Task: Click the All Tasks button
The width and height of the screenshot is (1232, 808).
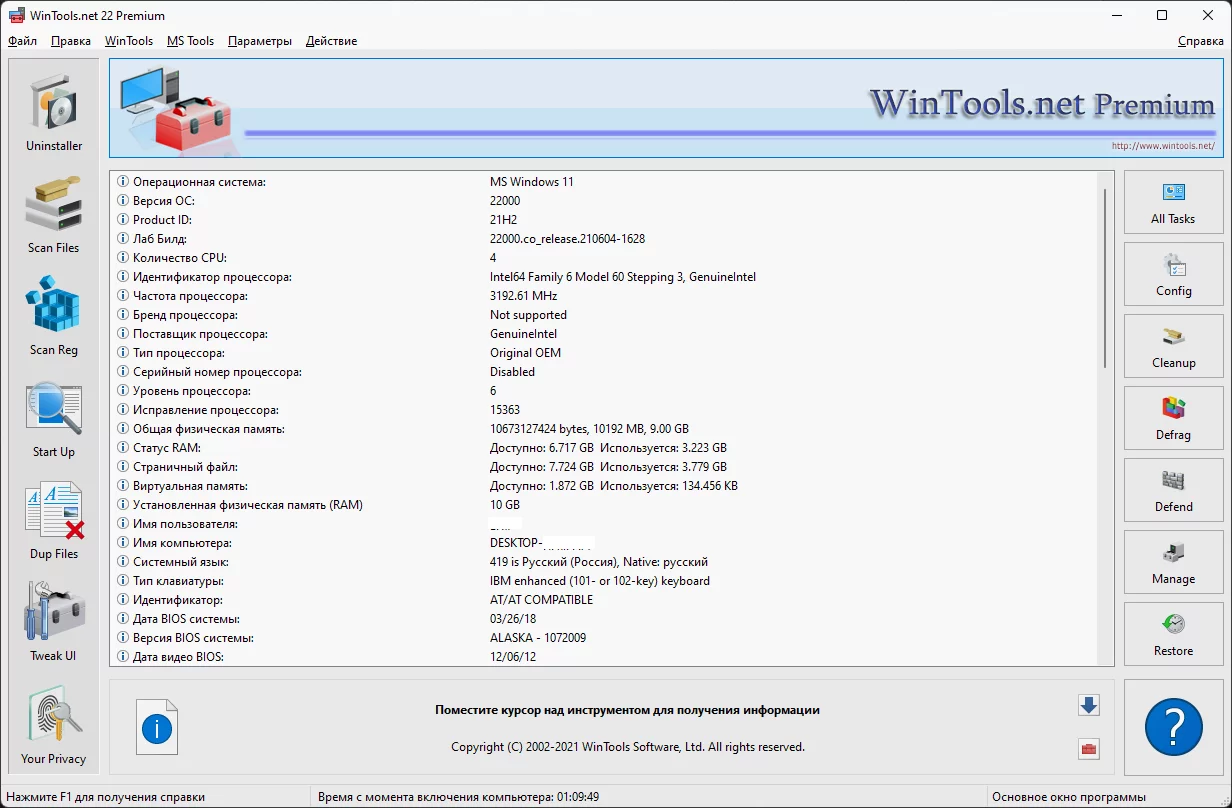Action: (1173, 202)
